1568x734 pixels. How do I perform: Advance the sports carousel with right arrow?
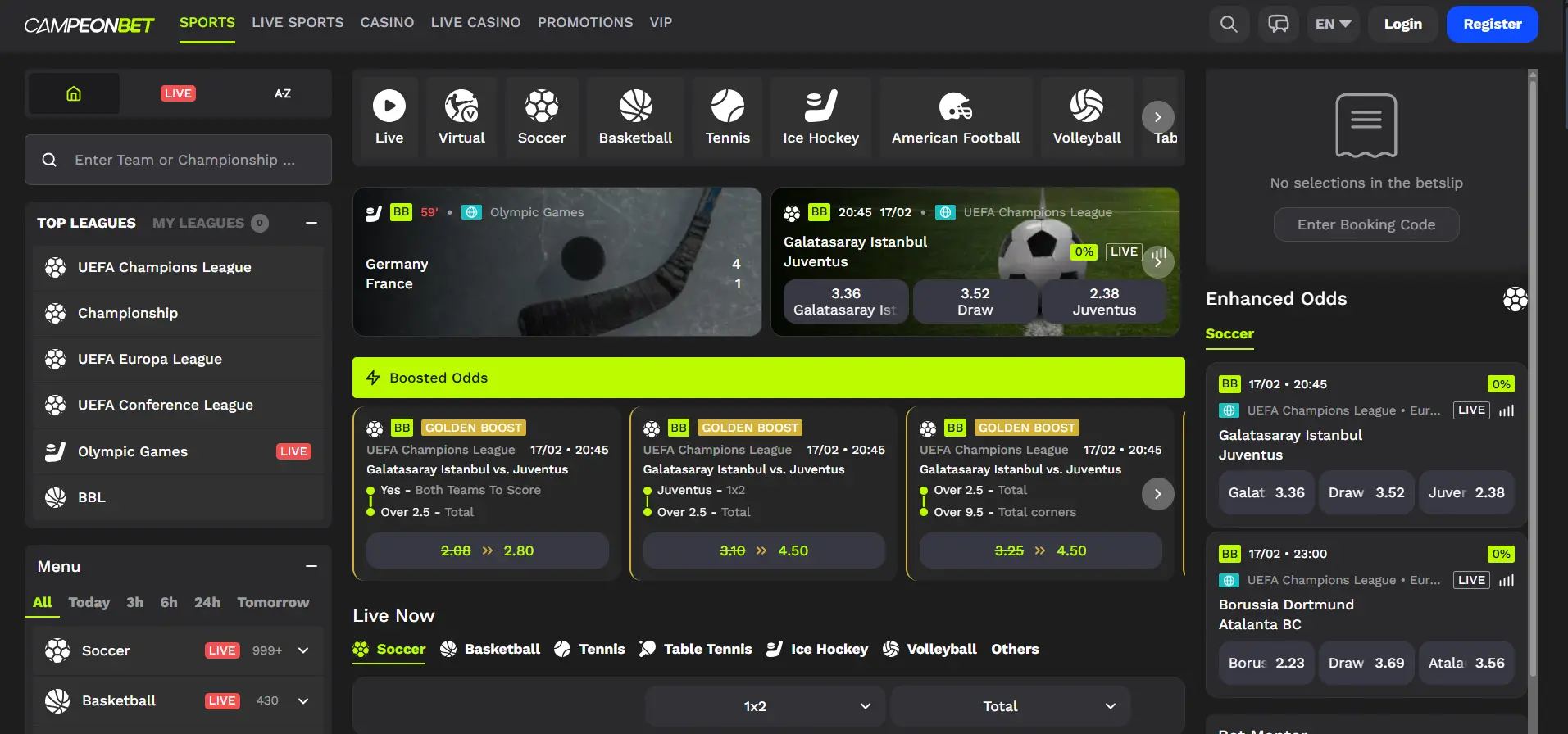1157,117
